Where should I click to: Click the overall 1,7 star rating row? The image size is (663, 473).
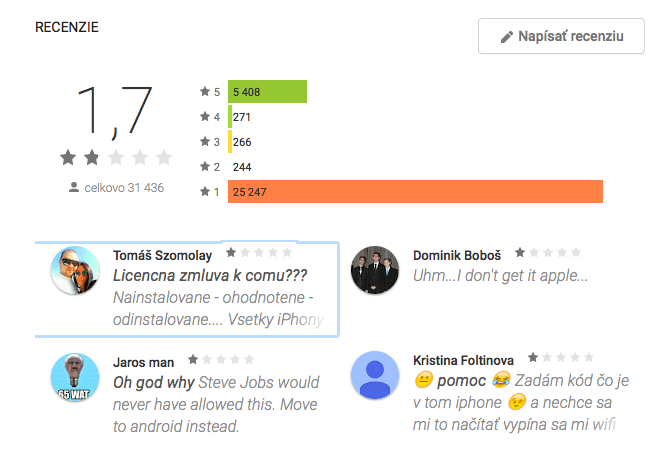[116, 158]
